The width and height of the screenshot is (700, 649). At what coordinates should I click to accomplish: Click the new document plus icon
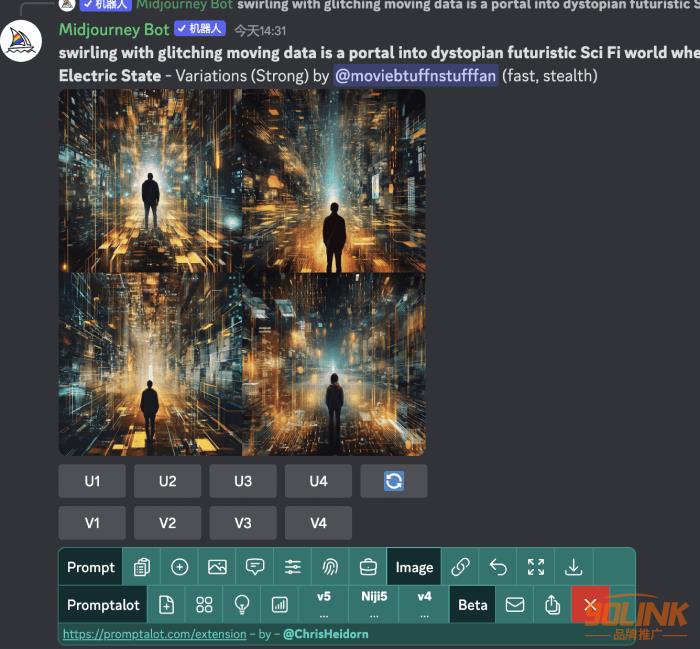pyautogui.click(x=166, y=605)
